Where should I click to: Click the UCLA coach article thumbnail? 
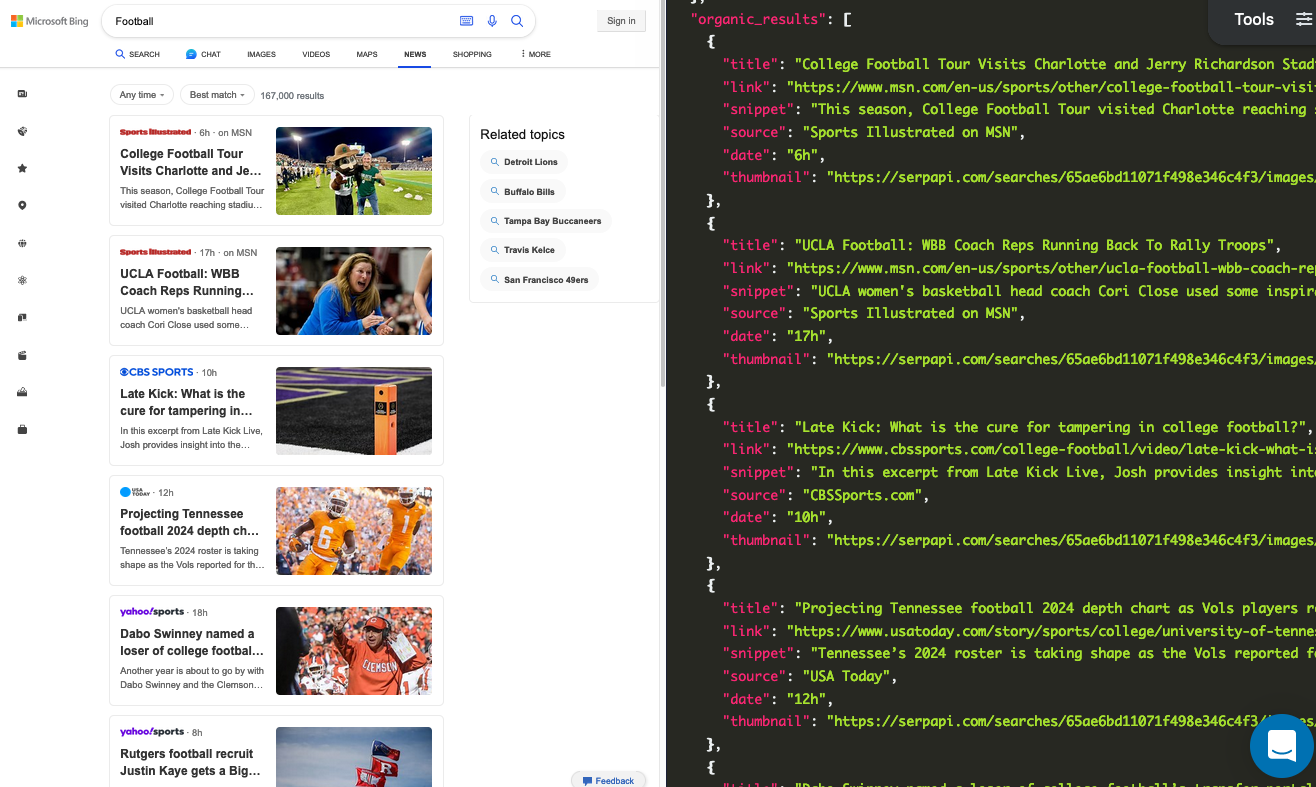354,291
